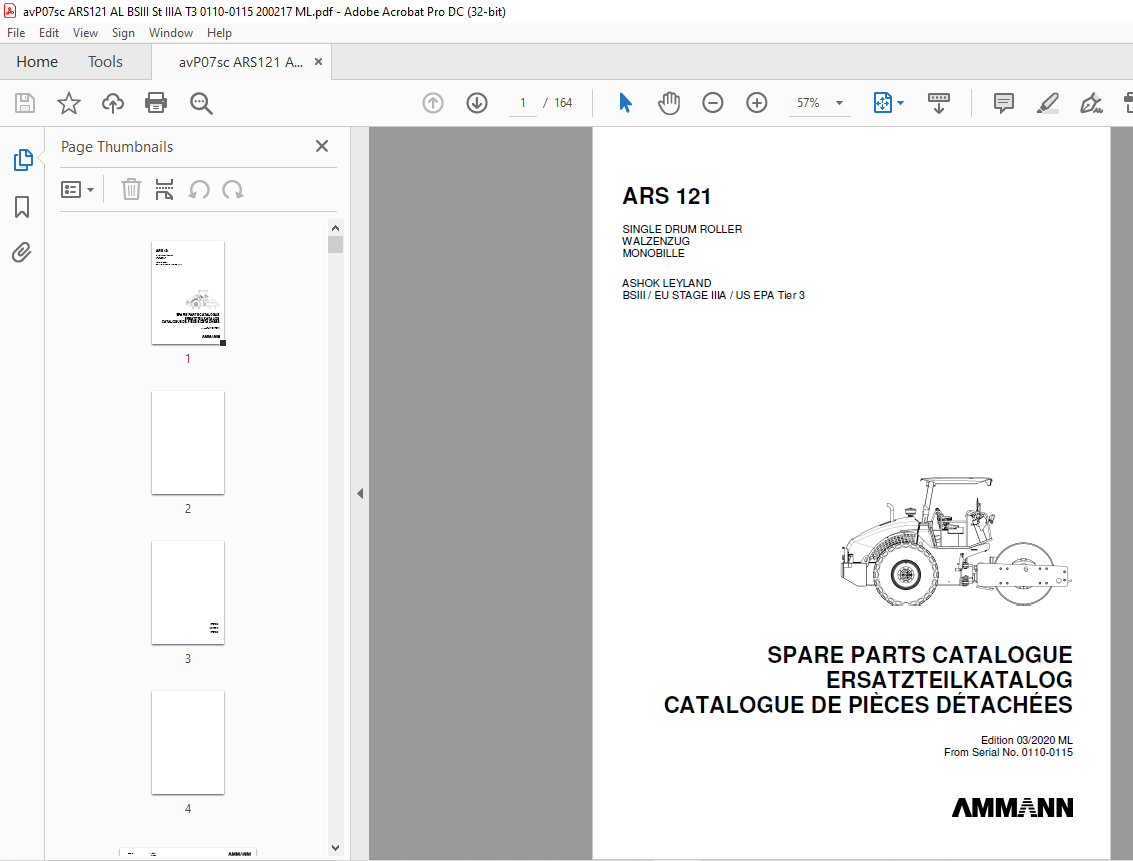Image resolution: width=1133 pixels, height=861 pixels.
Task: Open the Help menu
Action: tap(219, 33)
